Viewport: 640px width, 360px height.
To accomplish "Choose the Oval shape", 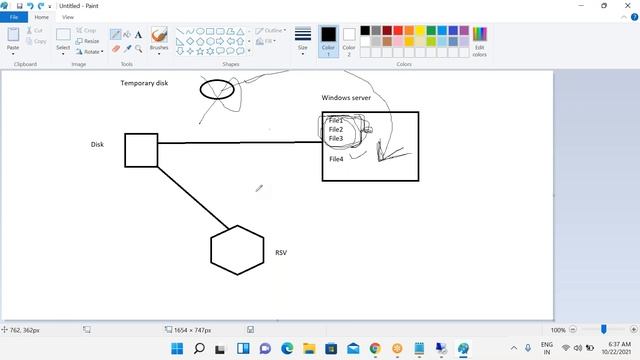I will point(200,31).
